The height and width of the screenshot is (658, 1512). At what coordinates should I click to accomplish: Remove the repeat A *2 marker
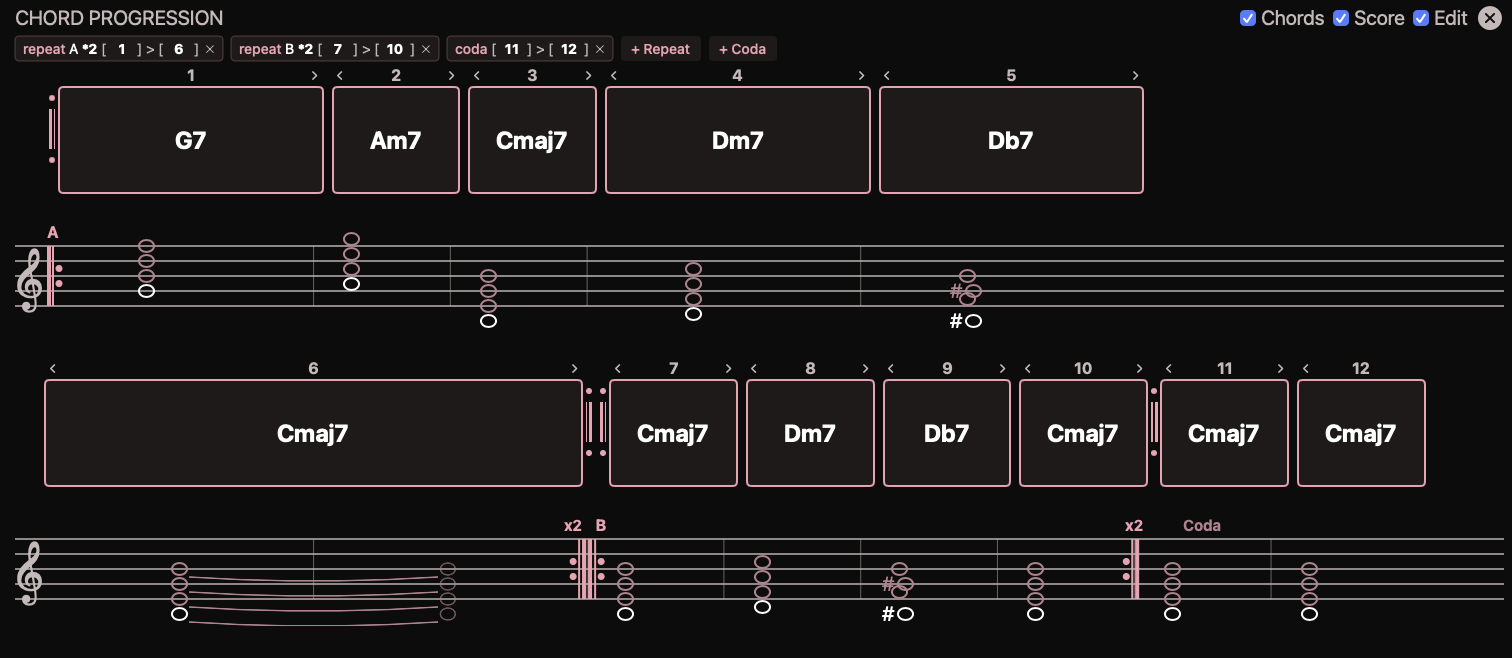click(x=208, y=48)
